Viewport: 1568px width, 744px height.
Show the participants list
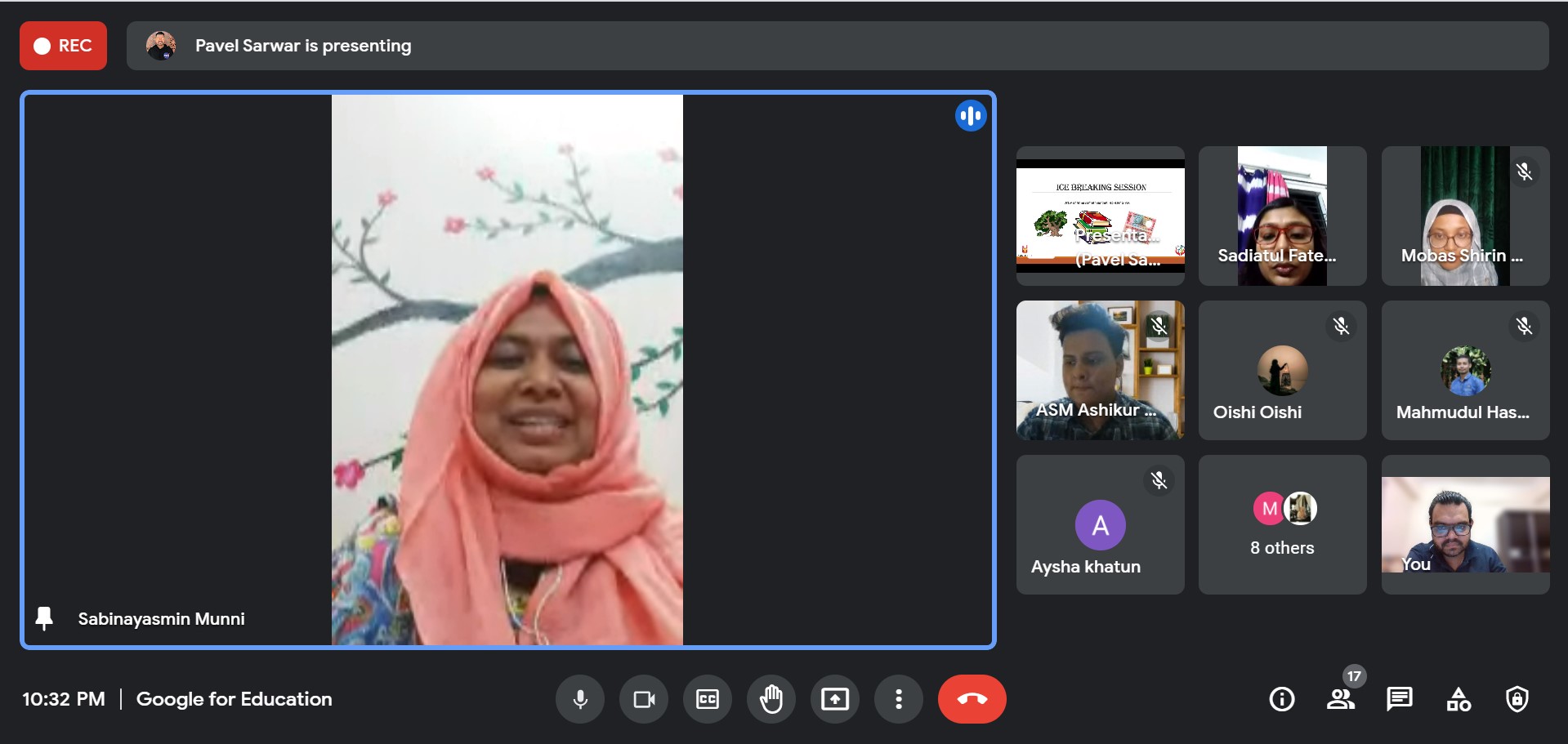[x=1340, y=699]
